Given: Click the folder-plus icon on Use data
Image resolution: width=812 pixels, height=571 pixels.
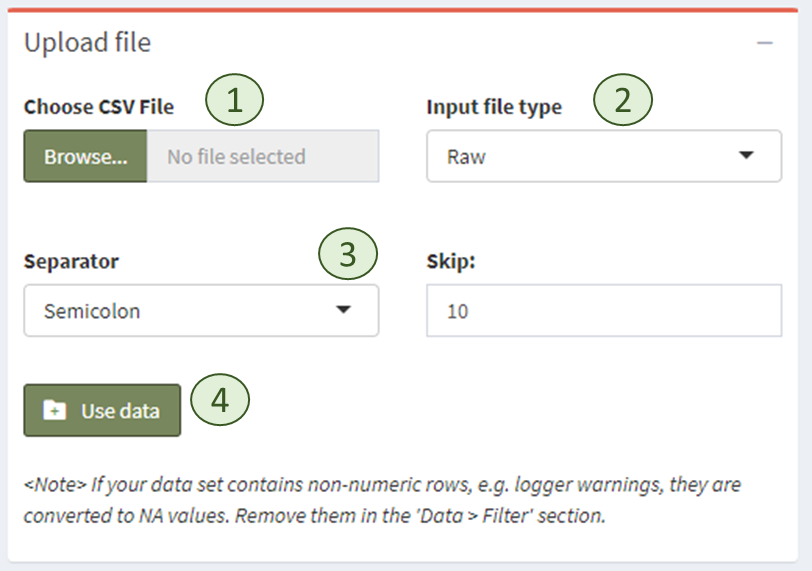Looking at the screenshot, I should point(54,411).
